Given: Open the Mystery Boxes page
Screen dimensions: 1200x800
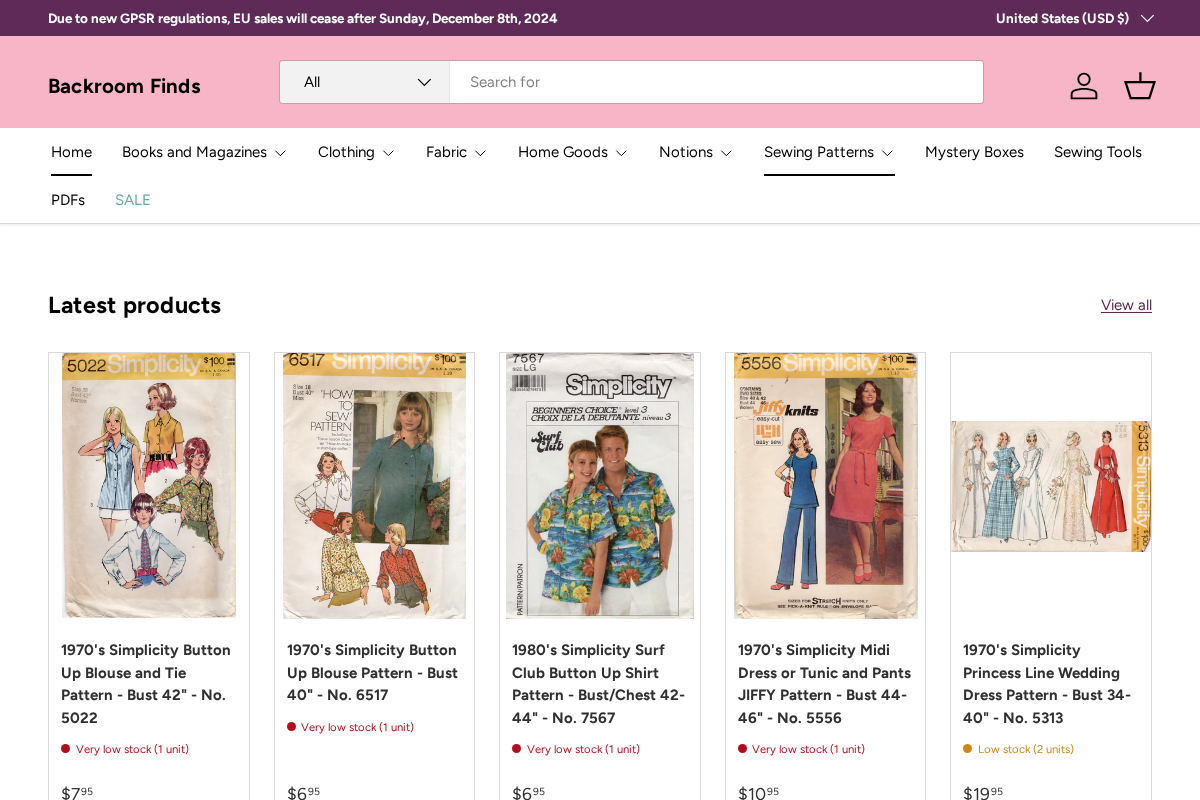Looking at the screenshot, I should [974, 152].
